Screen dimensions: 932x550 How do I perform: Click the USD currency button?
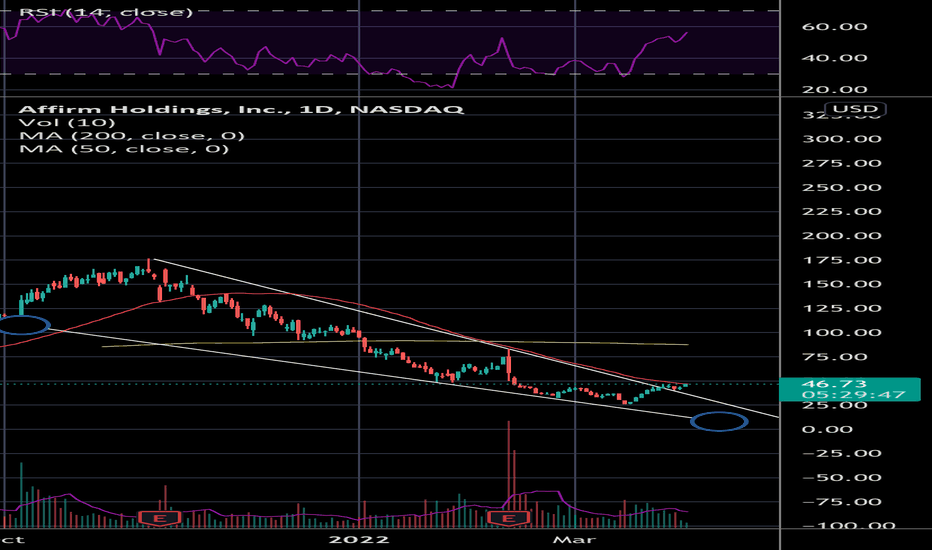[855, 109]
